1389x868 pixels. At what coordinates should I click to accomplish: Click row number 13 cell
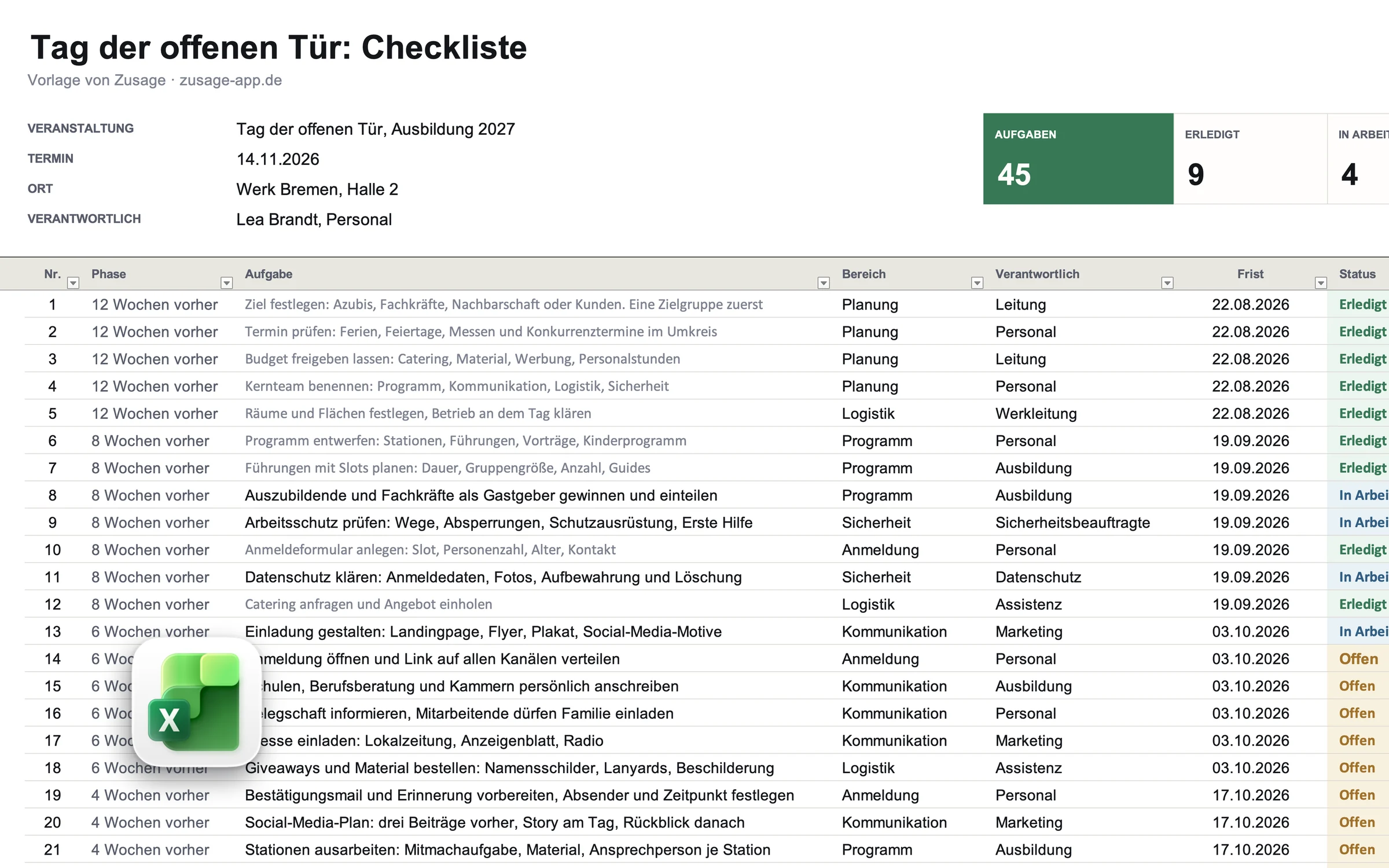[x=53, y=631]
